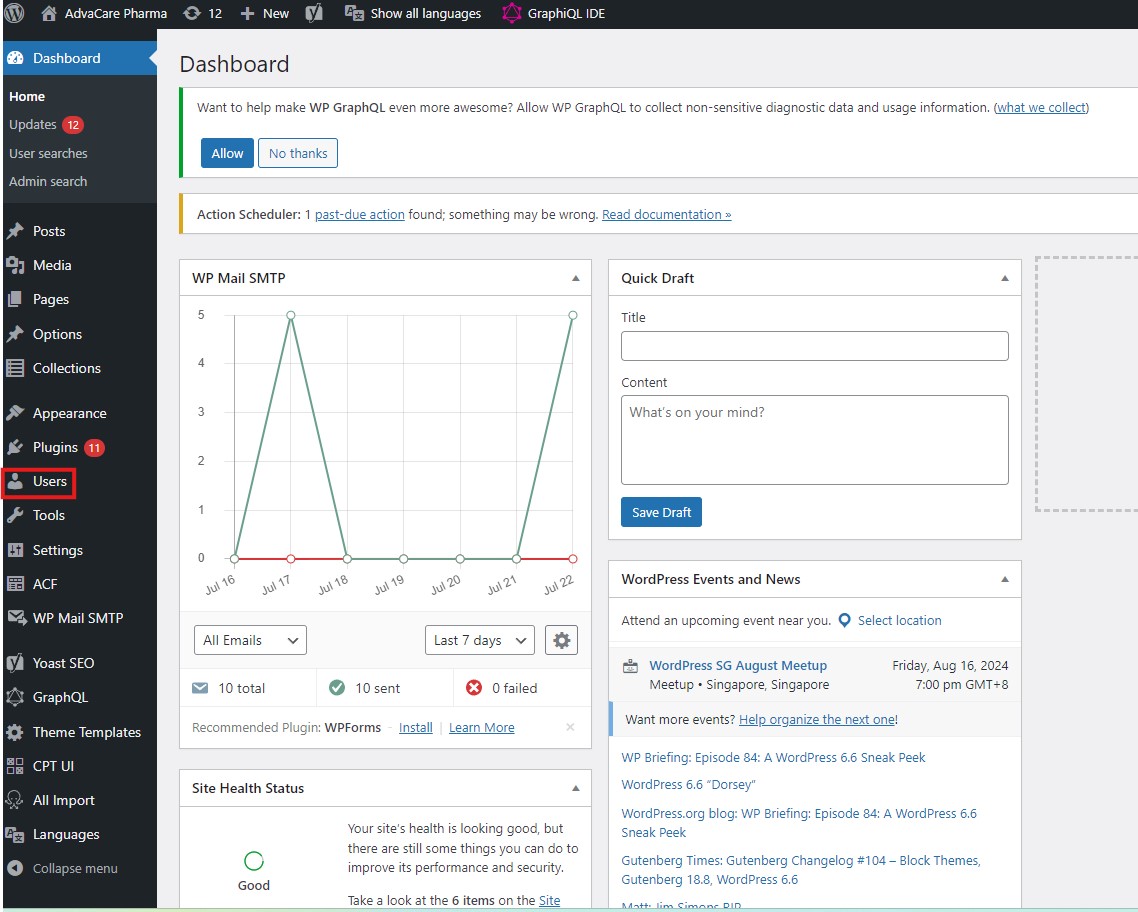Dismiss the WPForms recommended plugin notice
Viewport: 1138px width, 912px height.
[570, 727]
